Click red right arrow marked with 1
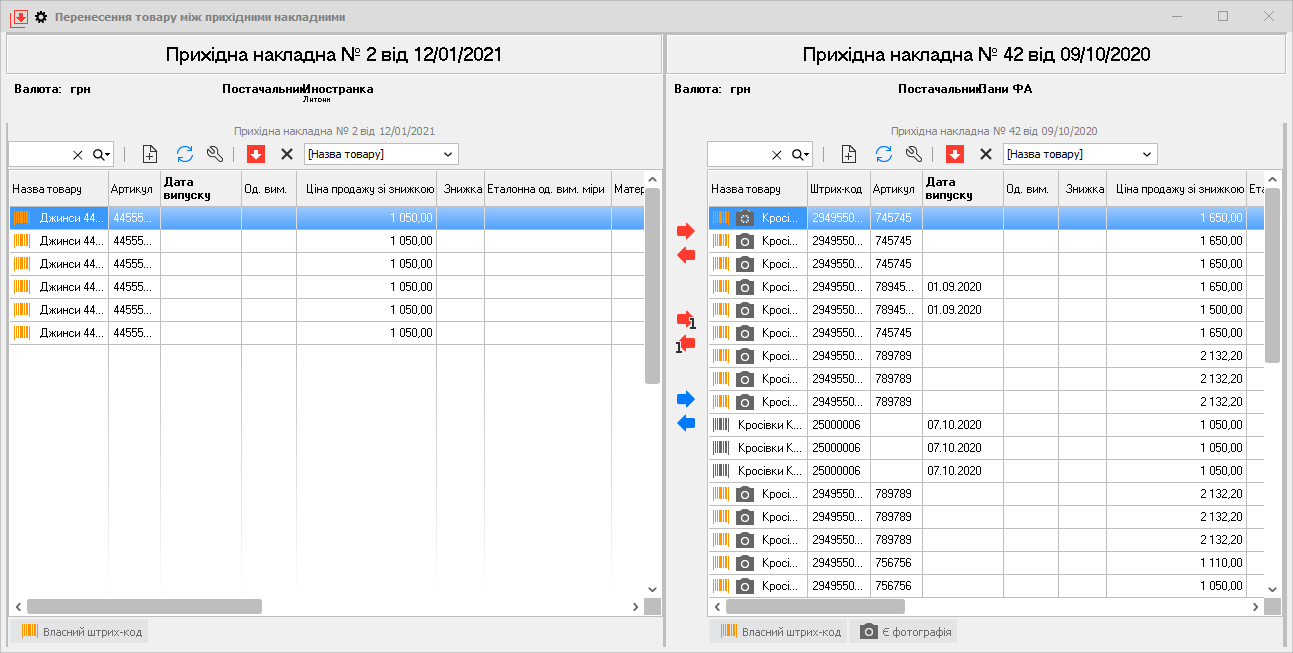1293x653 pixels. 685,320
